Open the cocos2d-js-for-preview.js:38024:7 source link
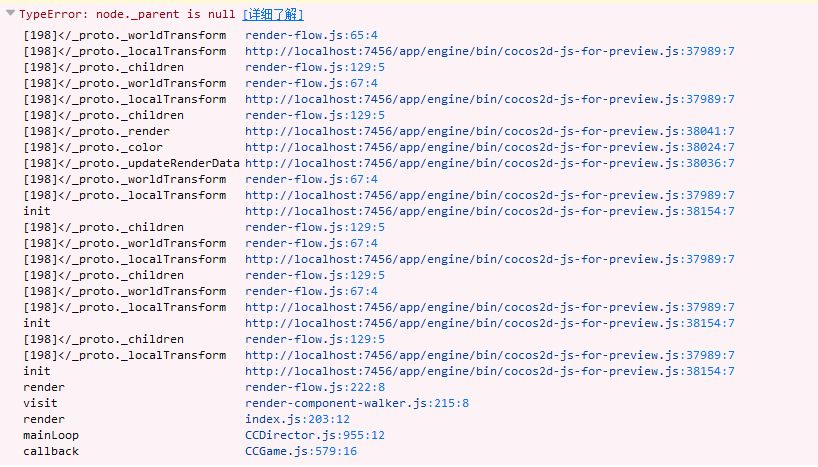The width and height of the screenshot is (818, 467). [x=489, y=147]
